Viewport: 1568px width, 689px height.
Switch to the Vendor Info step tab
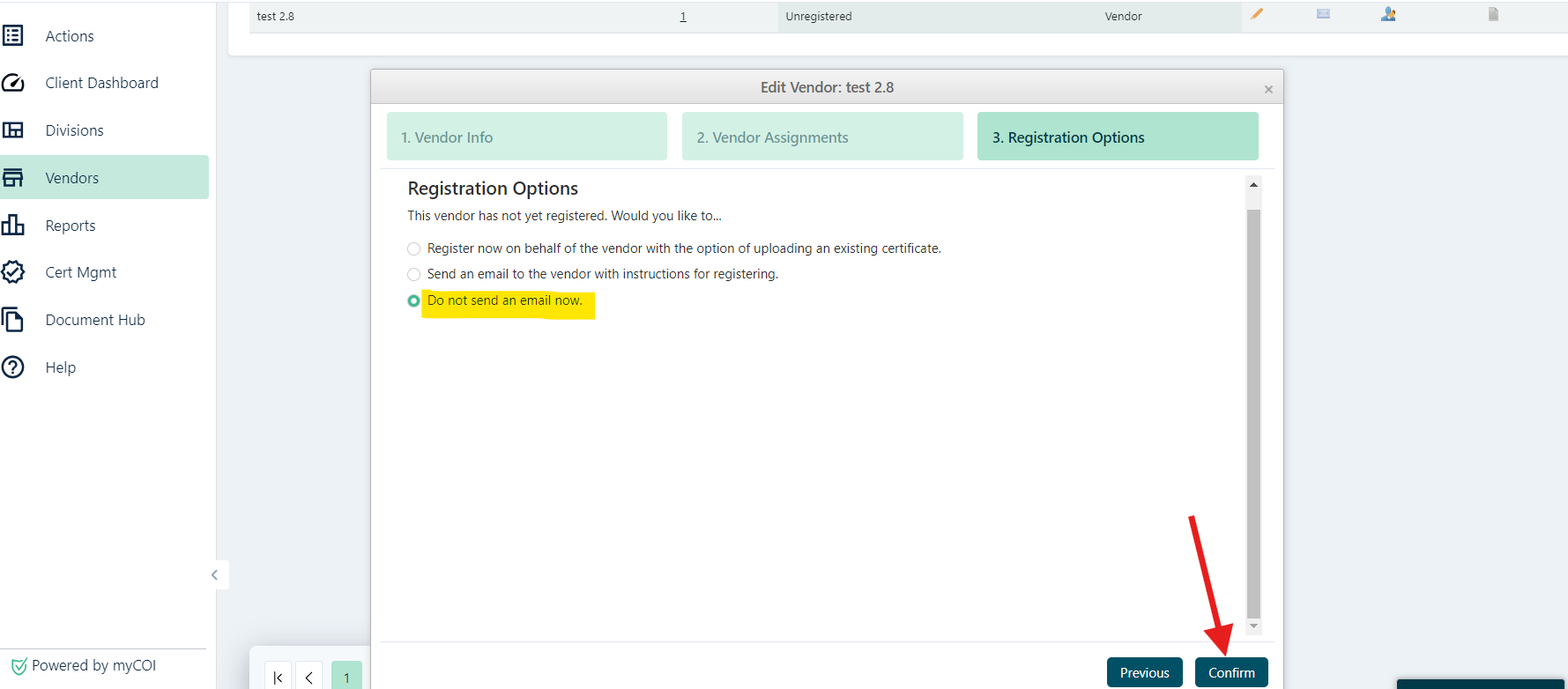526,137
